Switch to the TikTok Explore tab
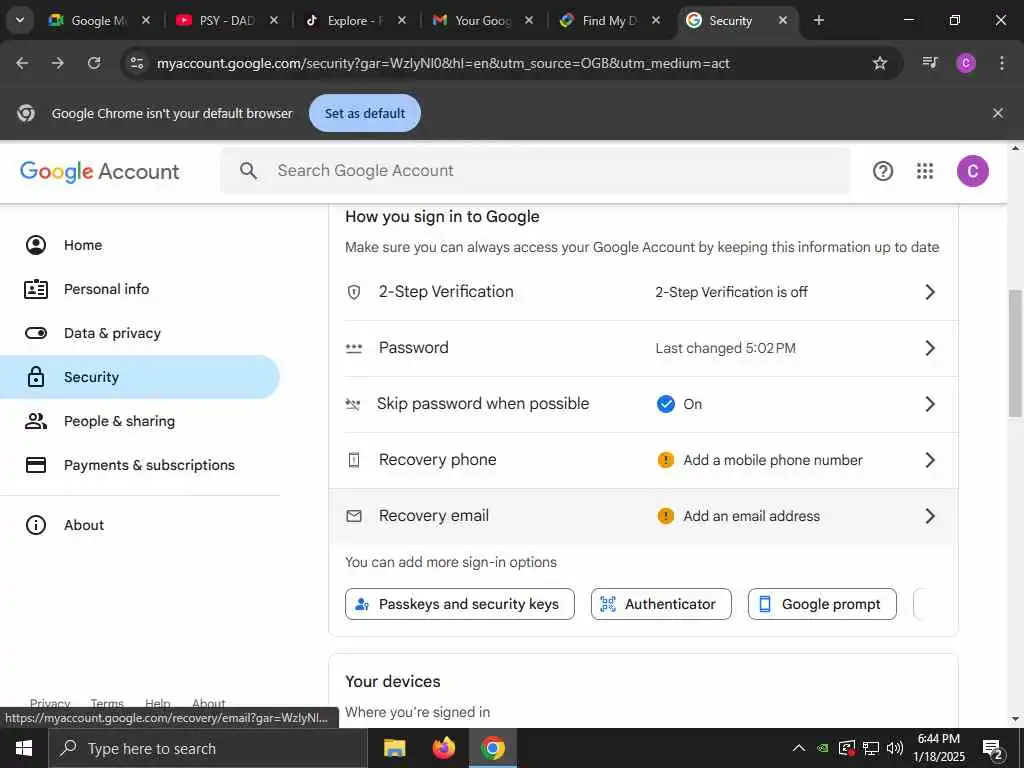1024x768 pixels. 355,21
